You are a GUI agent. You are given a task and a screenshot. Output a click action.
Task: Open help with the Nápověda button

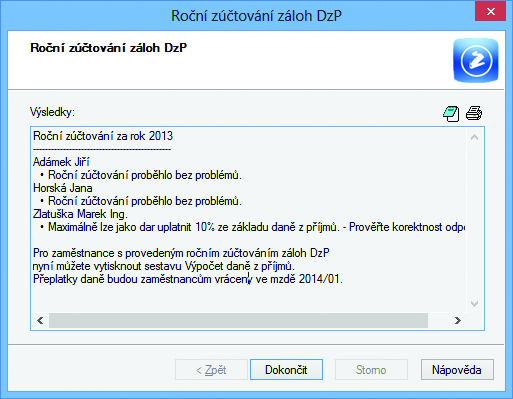(457, 370)
